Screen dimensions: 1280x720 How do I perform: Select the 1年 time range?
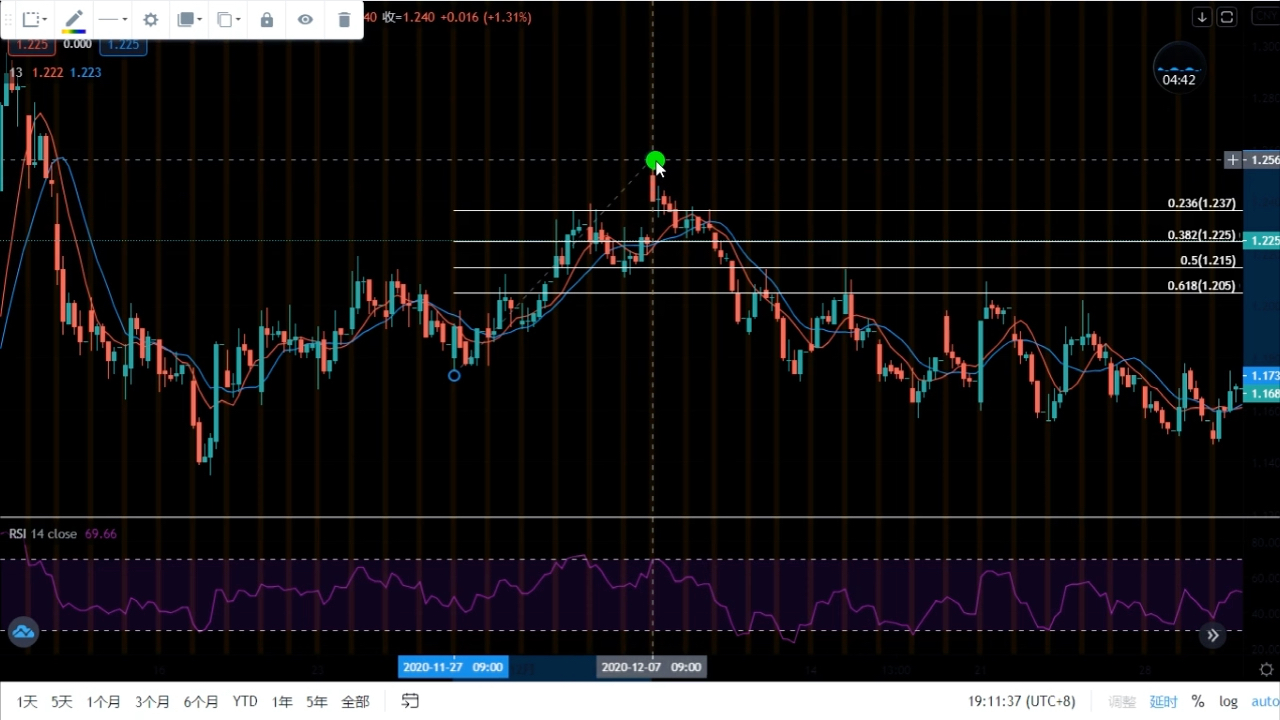click(x=282, y=702)
